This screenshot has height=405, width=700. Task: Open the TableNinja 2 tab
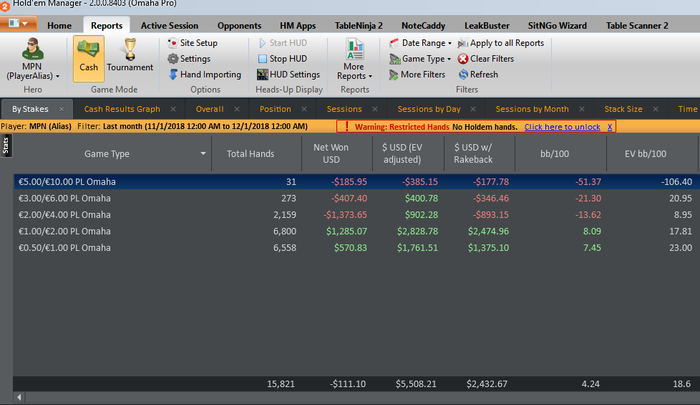click(x=358, y=25)
